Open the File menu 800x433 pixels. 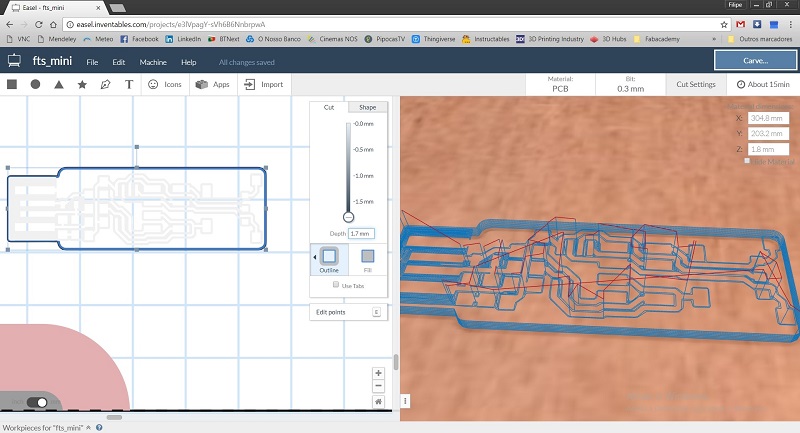[92, 62]
